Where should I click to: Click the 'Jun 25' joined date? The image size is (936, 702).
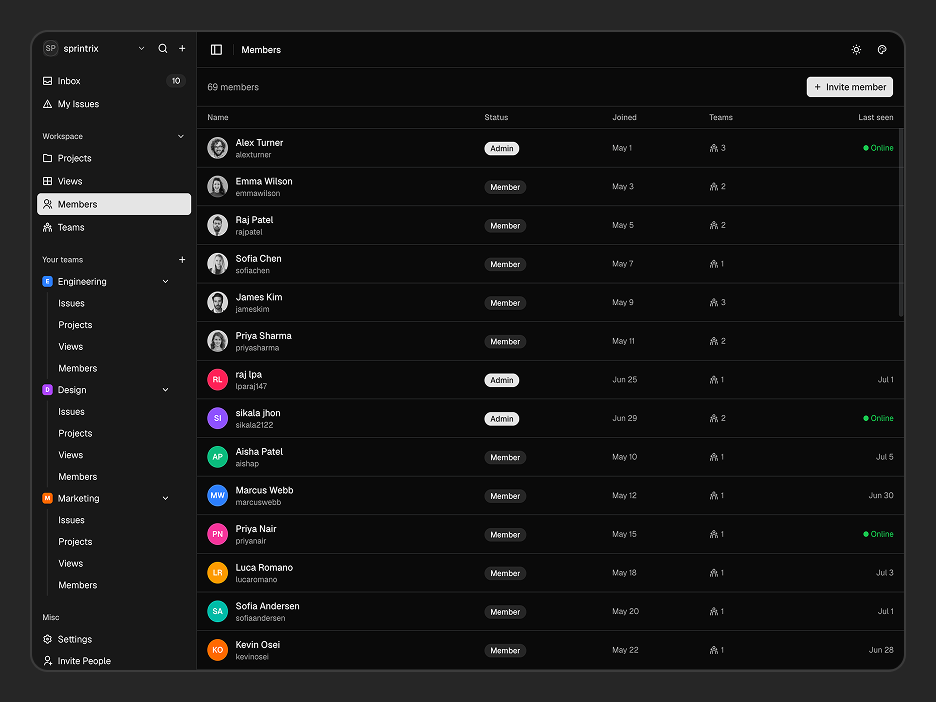click(x=624, y=380)
